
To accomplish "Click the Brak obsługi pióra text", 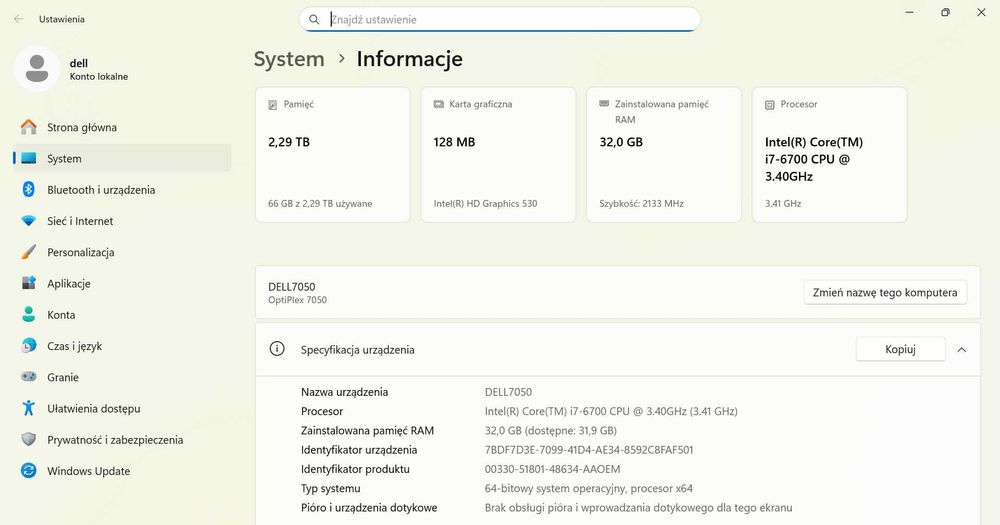I will 638,508.
